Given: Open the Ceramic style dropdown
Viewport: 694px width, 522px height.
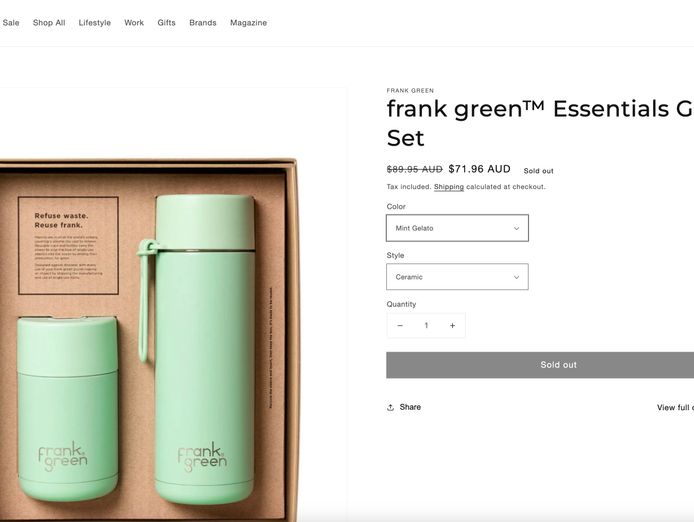Looking at the screenshot, I should point(457,277).
